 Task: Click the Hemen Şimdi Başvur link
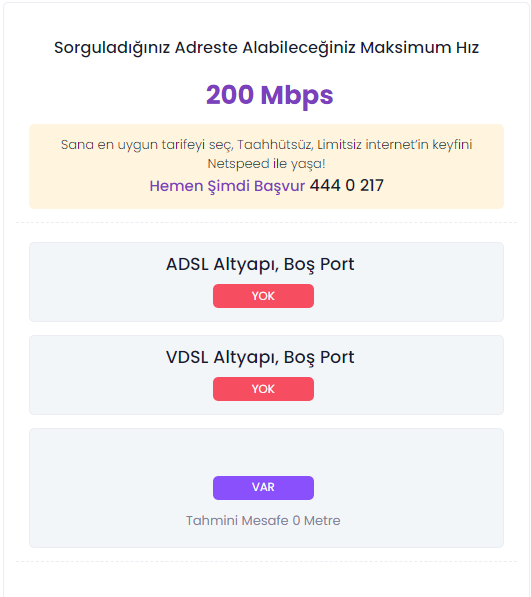[x=227, y=186]
